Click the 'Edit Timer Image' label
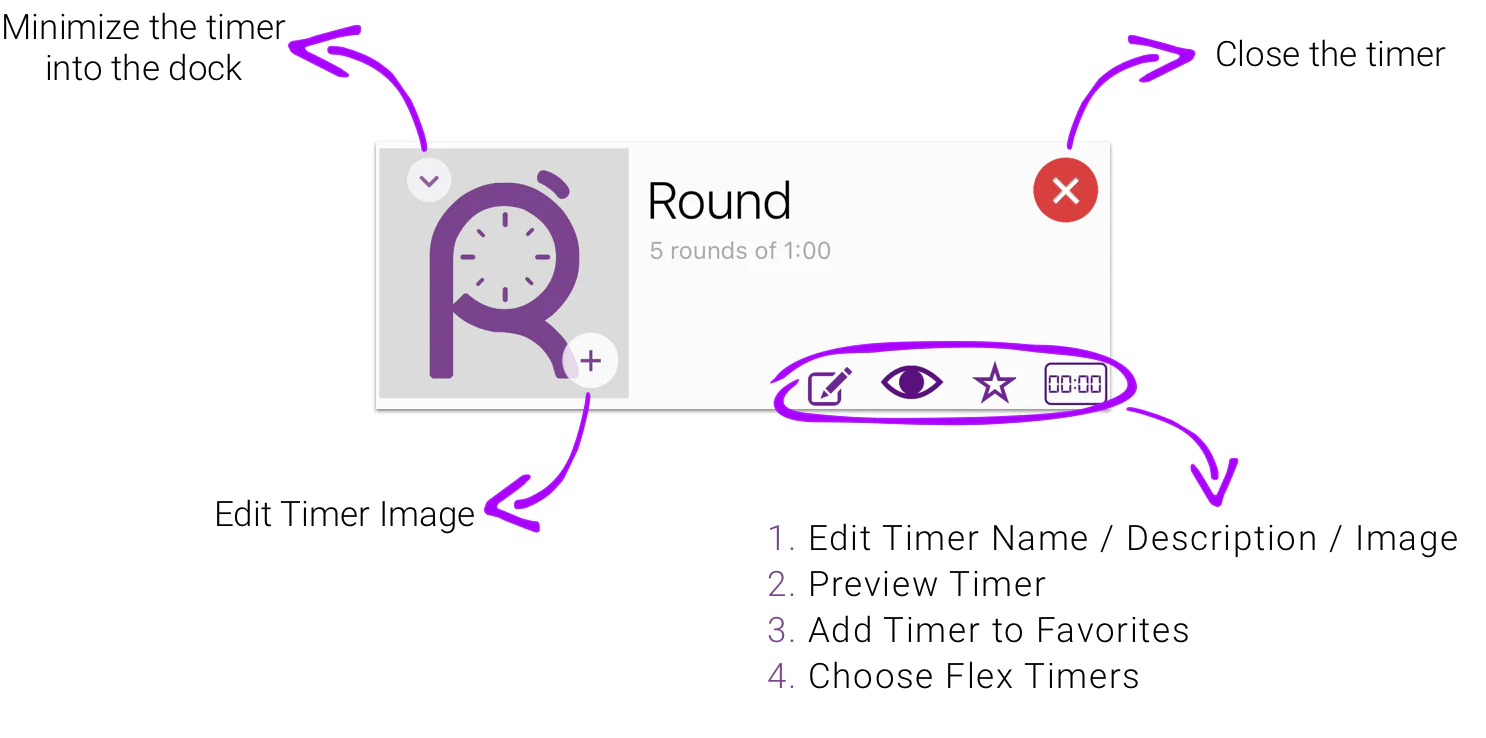Viewport: 1486px width, 738px height. [x=344, y=514]
